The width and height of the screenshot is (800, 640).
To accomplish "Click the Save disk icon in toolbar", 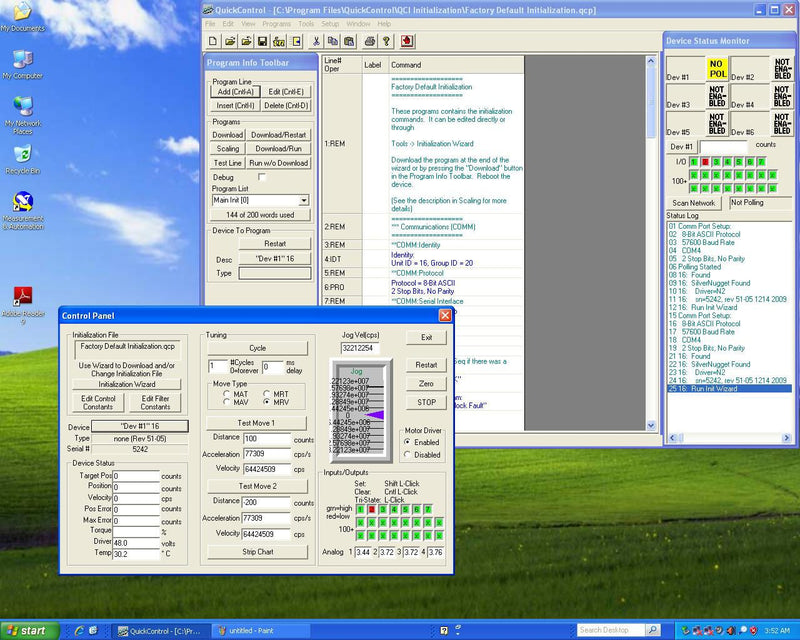I will click(x=262, y=41).
